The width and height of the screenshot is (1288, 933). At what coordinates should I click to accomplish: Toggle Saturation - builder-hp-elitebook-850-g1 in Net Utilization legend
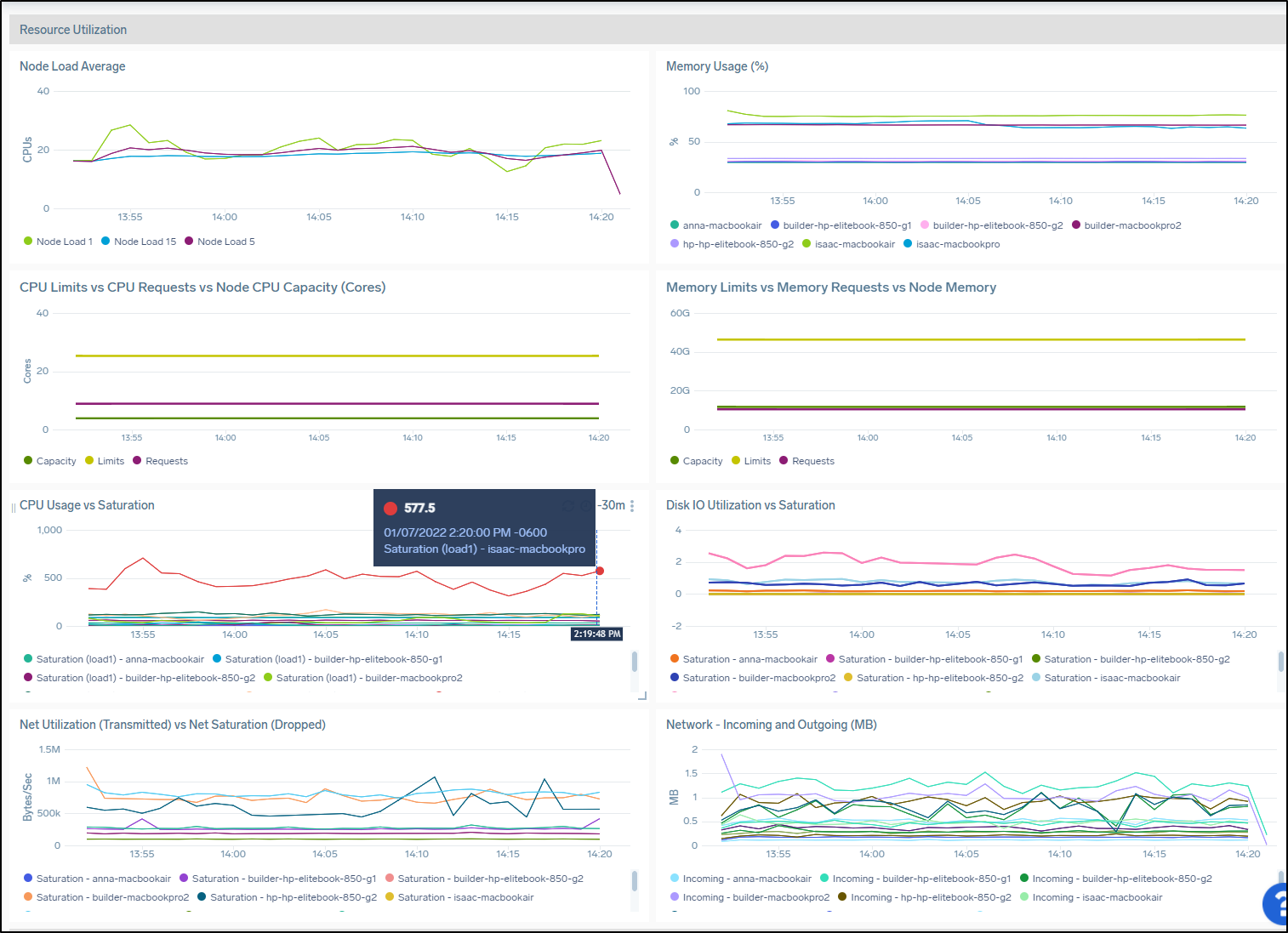[x=277, y=879]
